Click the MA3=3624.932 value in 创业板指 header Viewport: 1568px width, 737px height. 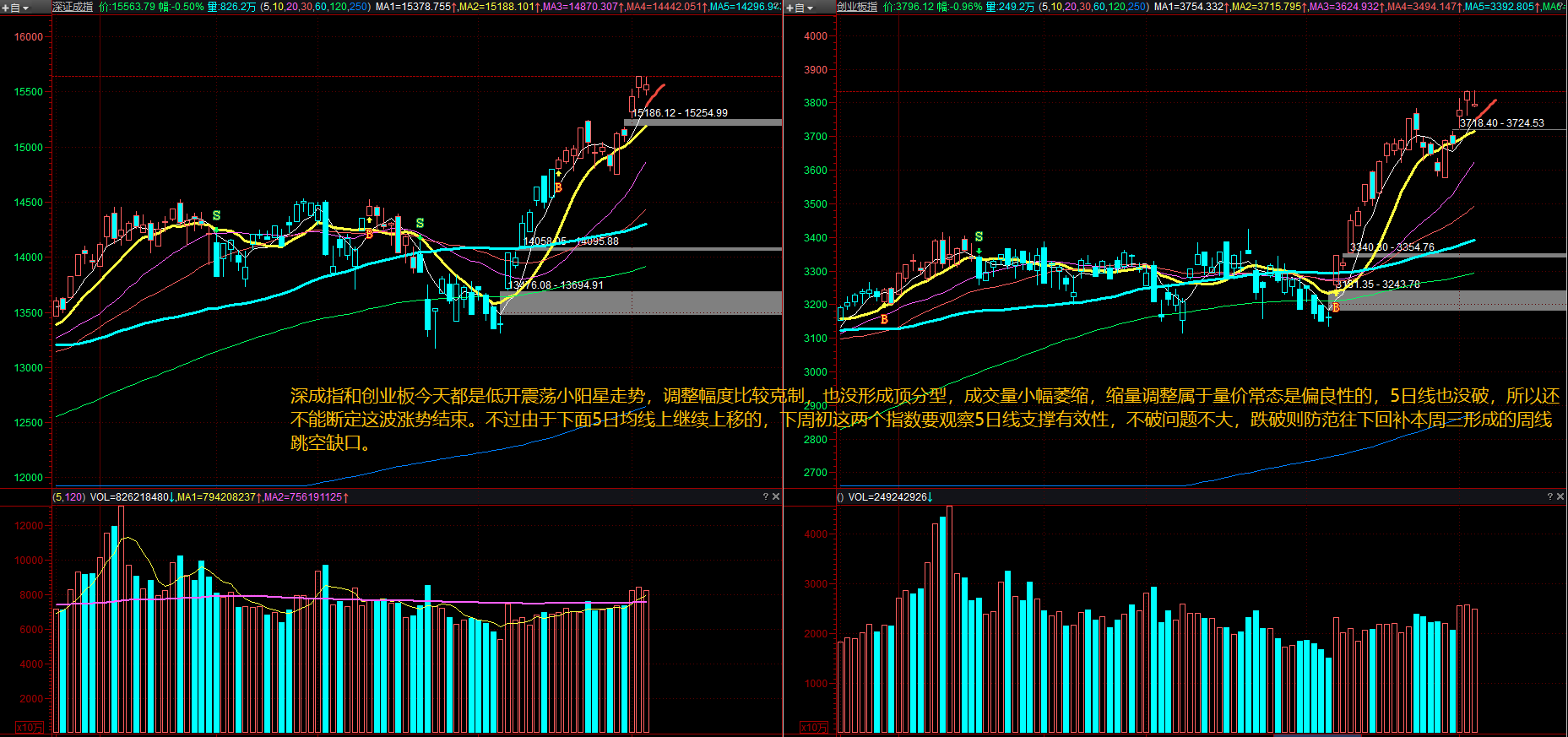click(x=1347, y=7)
